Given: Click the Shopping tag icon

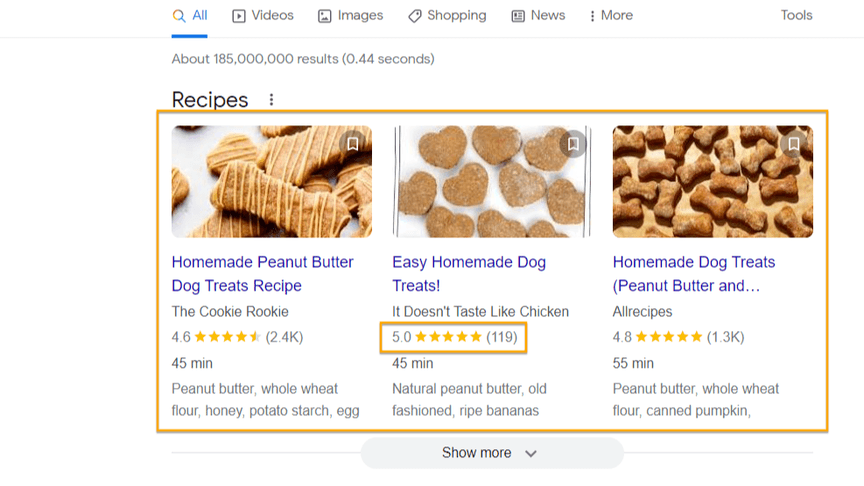Looking at the screenshot, I should click(414, 16).
